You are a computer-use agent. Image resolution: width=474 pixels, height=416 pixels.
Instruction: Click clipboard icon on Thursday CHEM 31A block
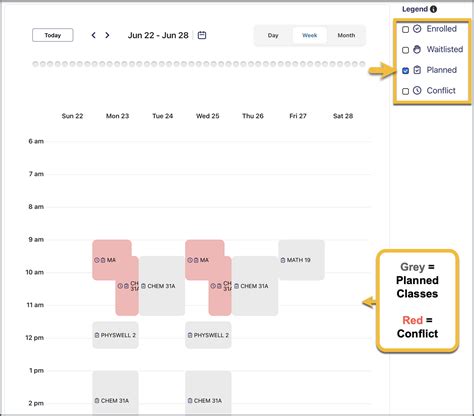(236, 286)
